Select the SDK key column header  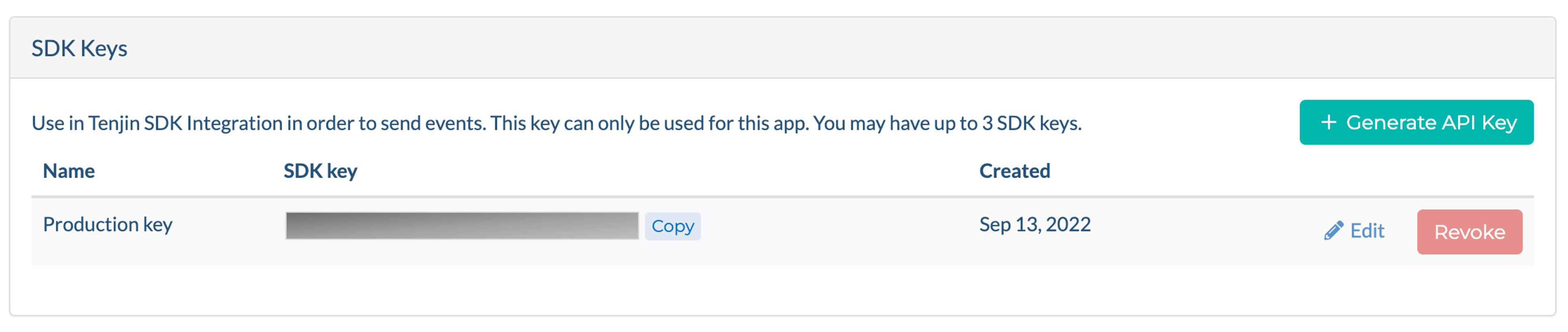(x=320, y=171)
